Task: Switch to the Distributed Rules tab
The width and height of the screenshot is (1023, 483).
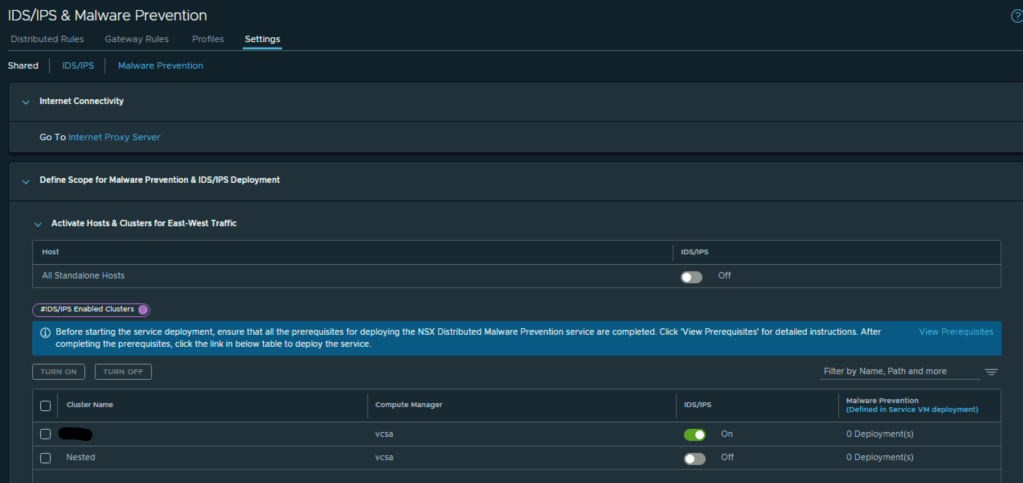Action: [x=48, y=39]
